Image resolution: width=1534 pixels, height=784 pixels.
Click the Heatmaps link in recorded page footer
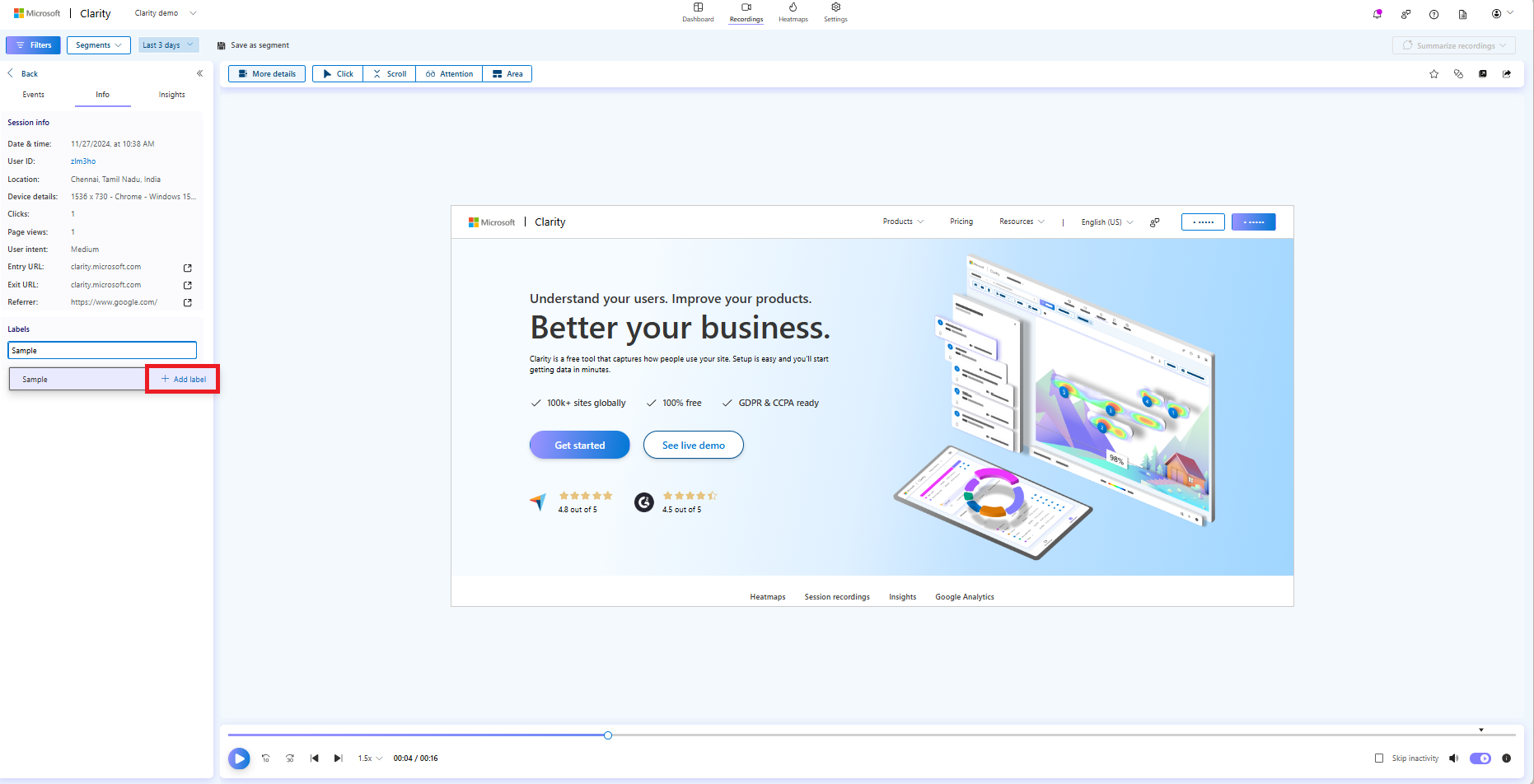[768, 597]
